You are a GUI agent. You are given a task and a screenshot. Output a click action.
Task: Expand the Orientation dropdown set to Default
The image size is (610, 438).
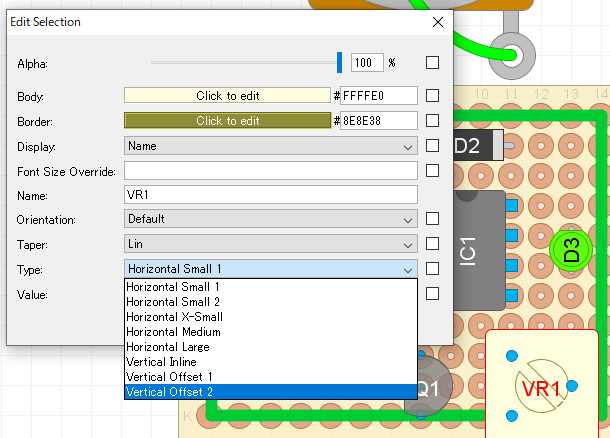point(271,219)
